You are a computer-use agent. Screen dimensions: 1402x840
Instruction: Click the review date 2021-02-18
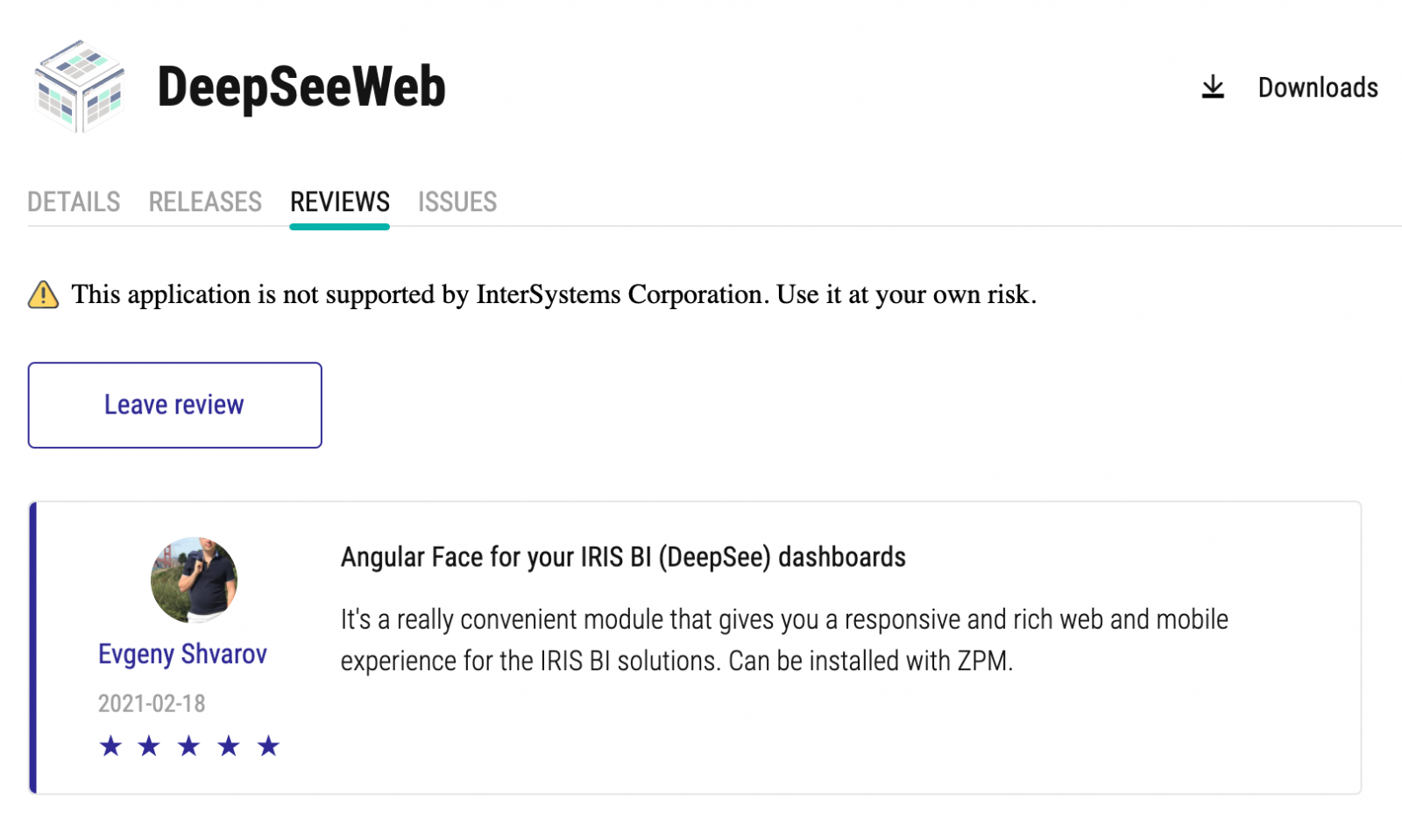pos(152,703)
